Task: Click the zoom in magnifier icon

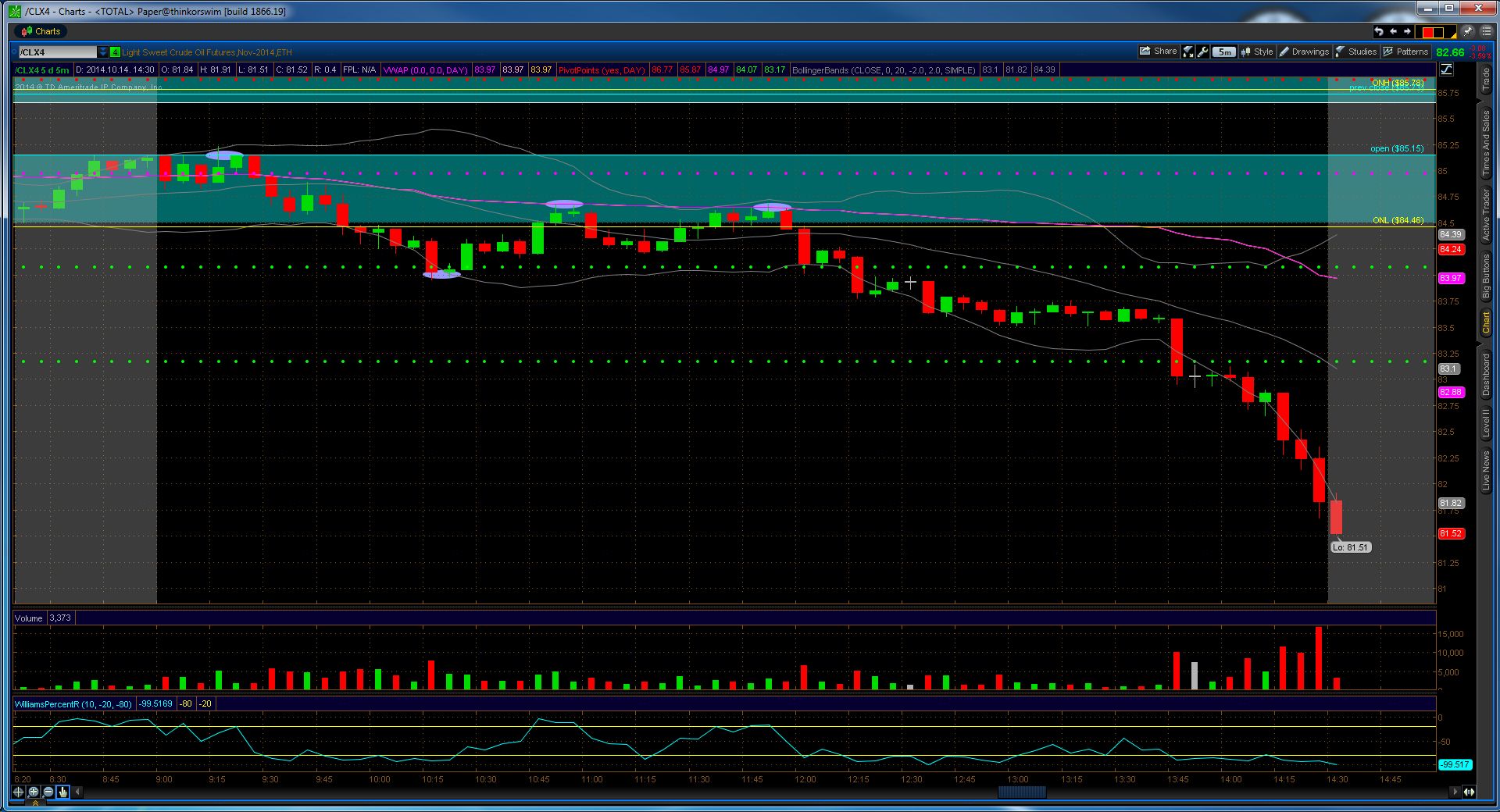Action: click(x=34, y=792)
